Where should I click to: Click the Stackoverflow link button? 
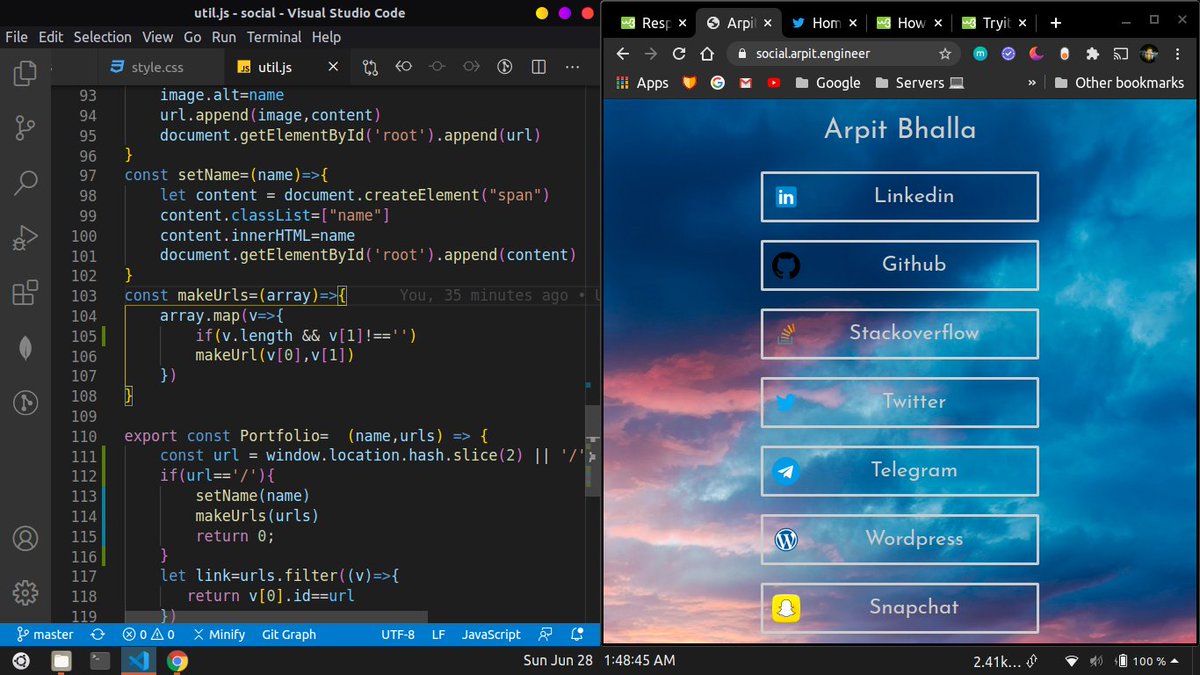899,333
